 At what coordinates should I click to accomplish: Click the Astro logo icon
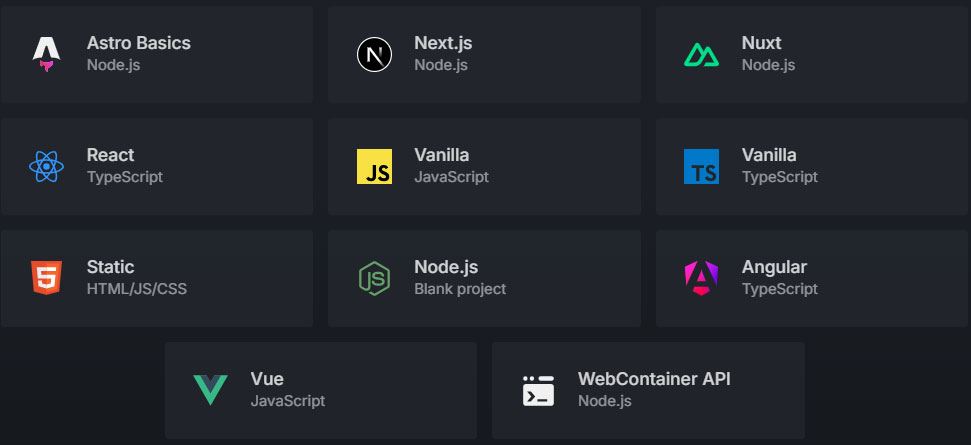click(46, 54)
